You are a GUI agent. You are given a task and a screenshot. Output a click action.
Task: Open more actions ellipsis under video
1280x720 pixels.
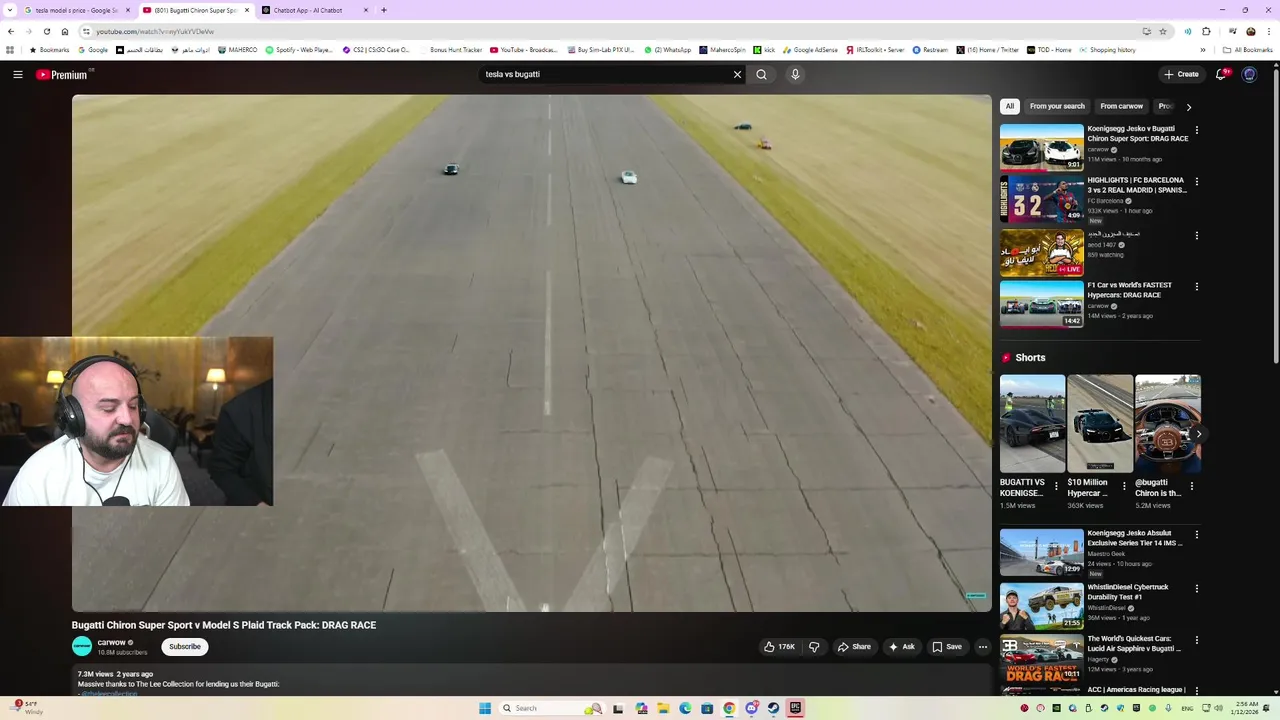click(983, 647)
